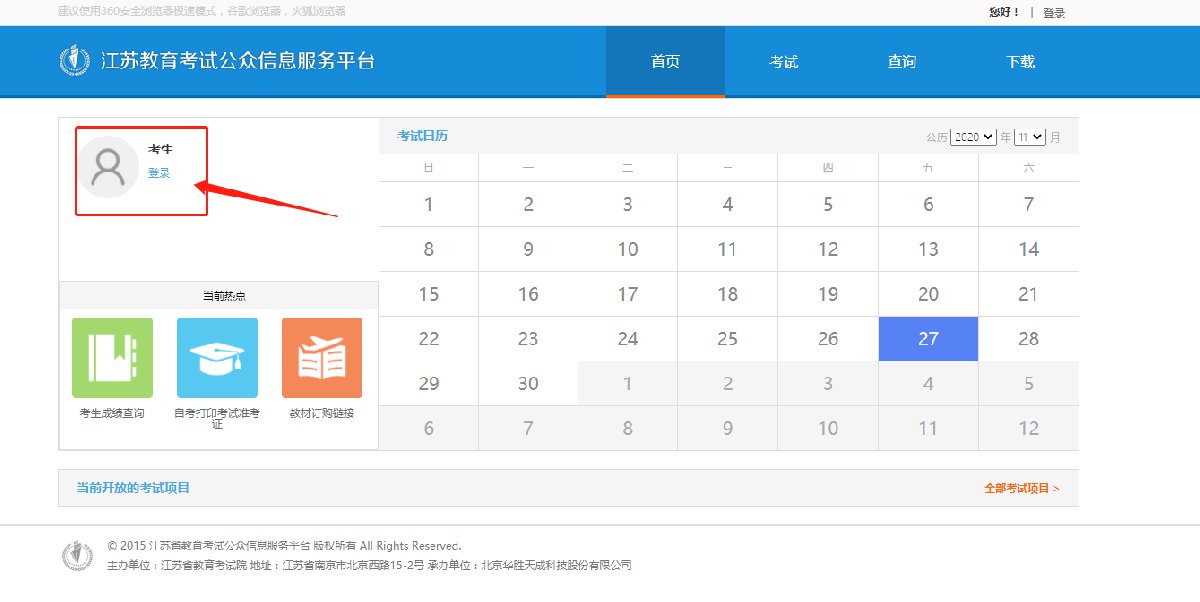Open the orange book 教材订购链接 icon
The width and height of the screenshot is (1200, 602).
point(321,358)
